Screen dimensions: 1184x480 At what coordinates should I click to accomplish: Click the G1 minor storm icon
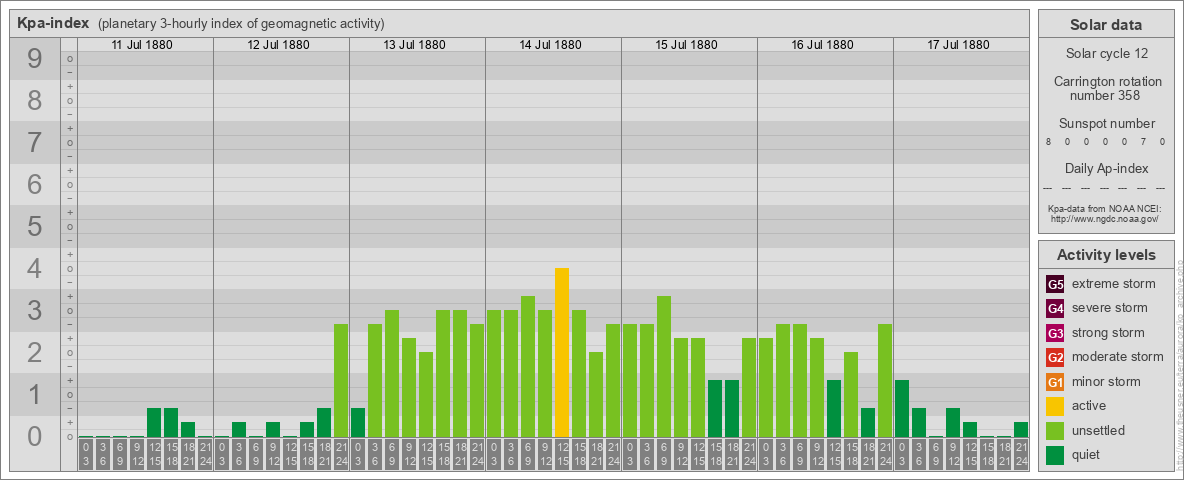click(x=1055, y=382)
